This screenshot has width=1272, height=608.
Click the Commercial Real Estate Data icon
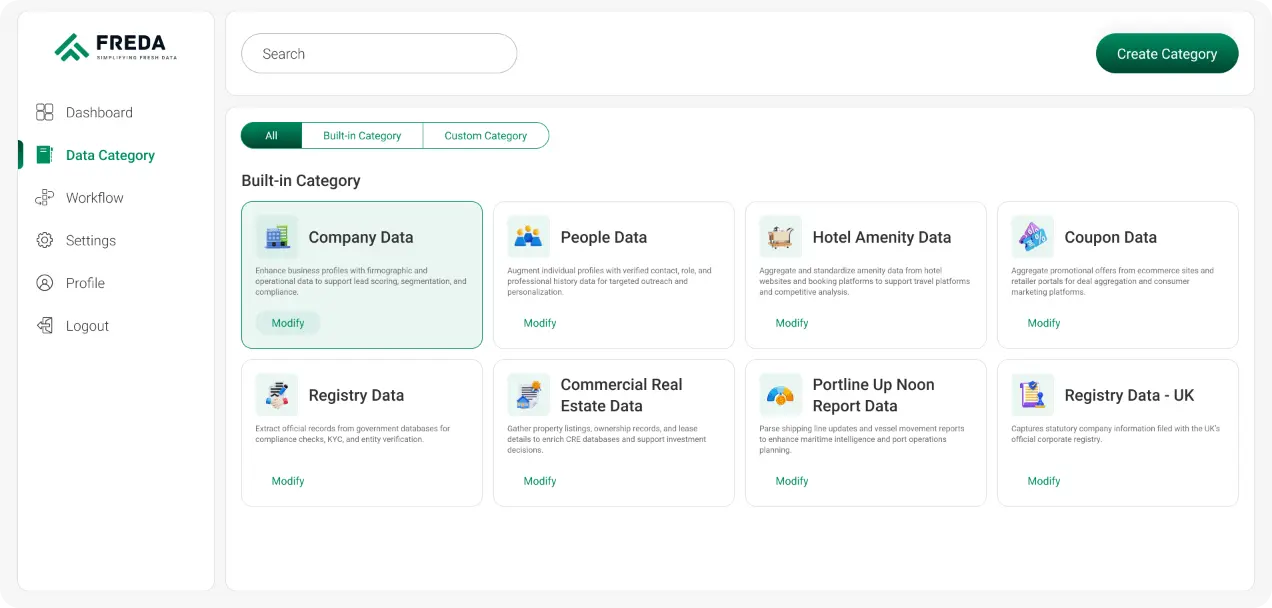point(528,395)
